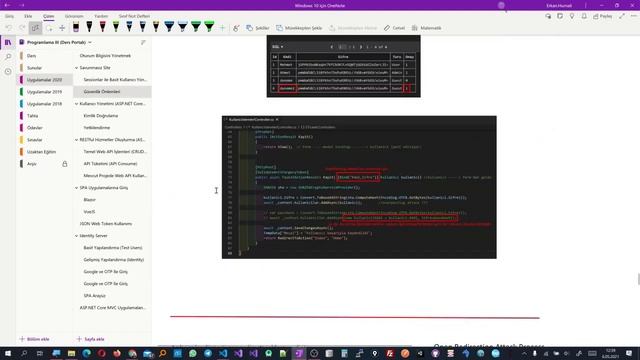
Task: Open the Sınıf Not Defteri tab
Action: 134,16
